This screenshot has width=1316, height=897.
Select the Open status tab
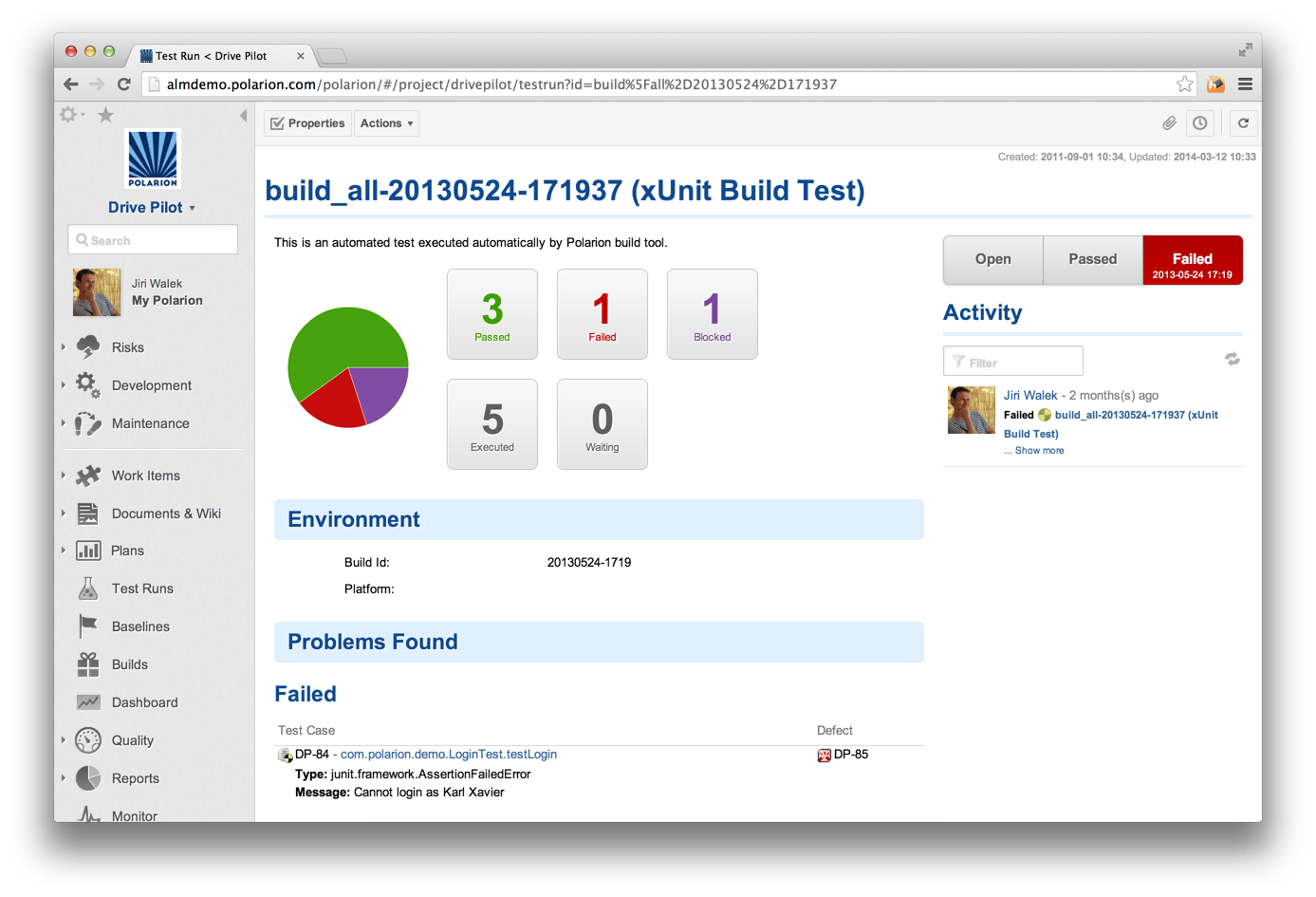[x=992, y=259]
